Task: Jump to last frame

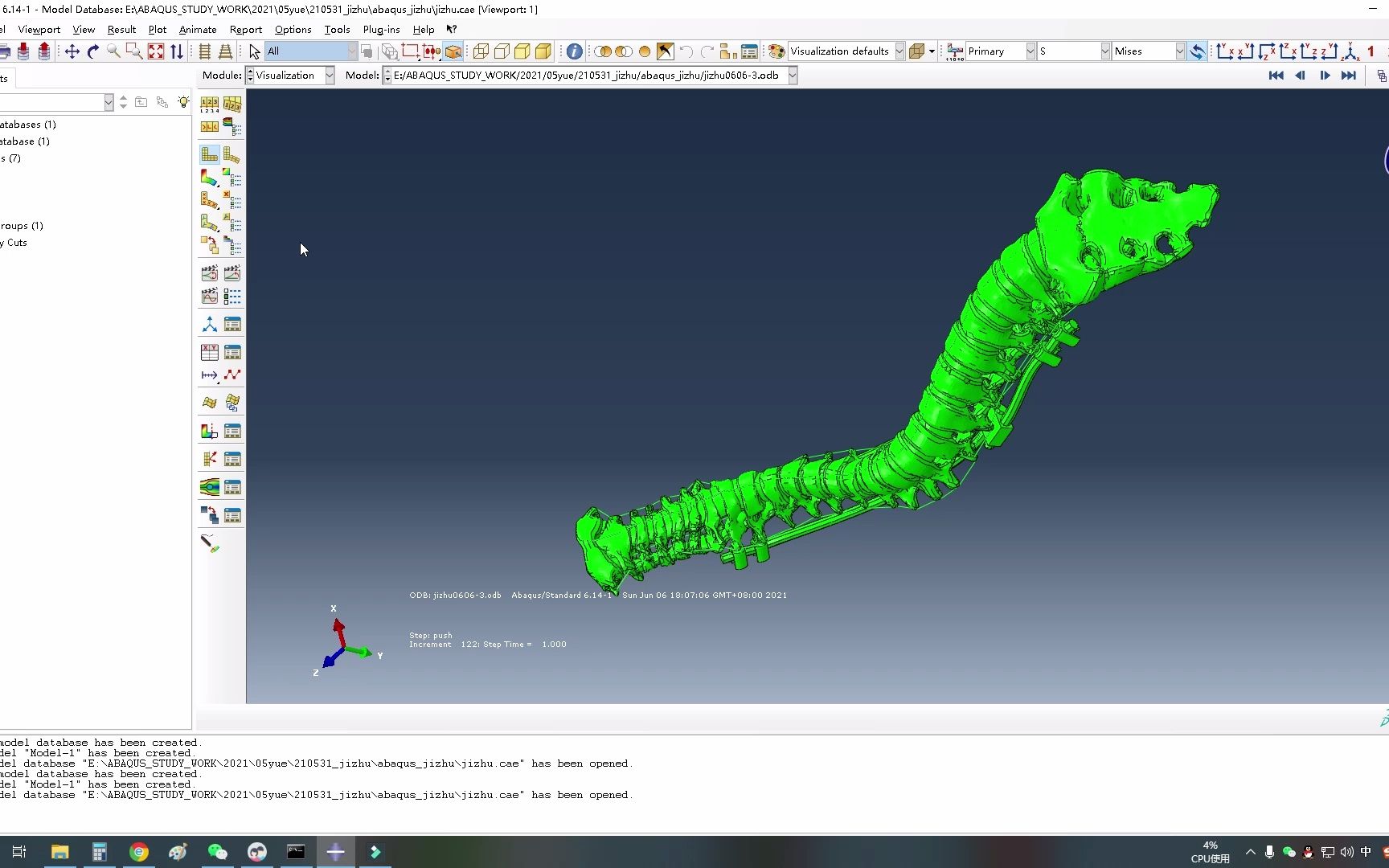Action: 1349,75
